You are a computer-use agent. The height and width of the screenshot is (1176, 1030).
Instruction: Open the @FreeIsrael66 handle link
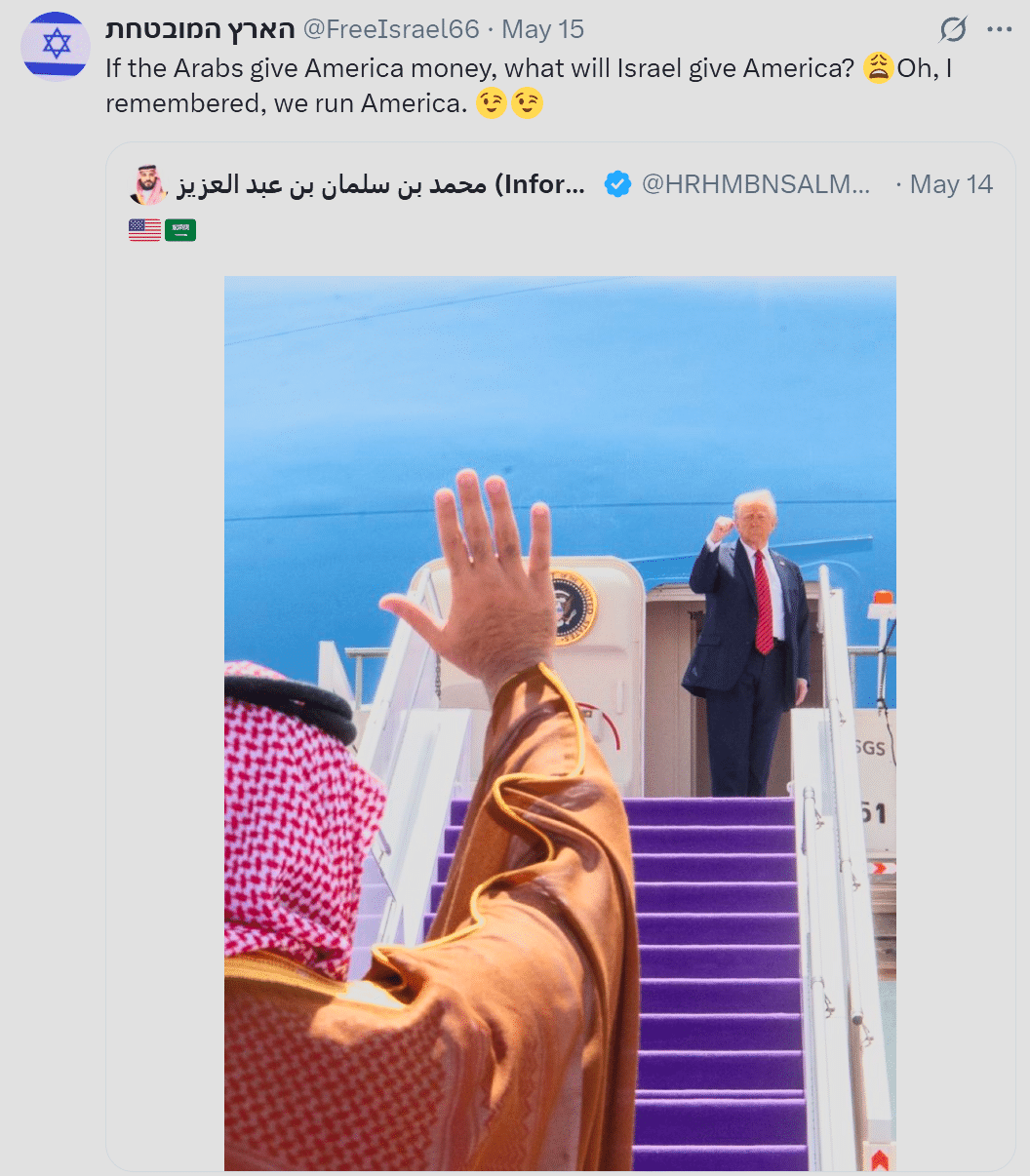coord(391,29)
